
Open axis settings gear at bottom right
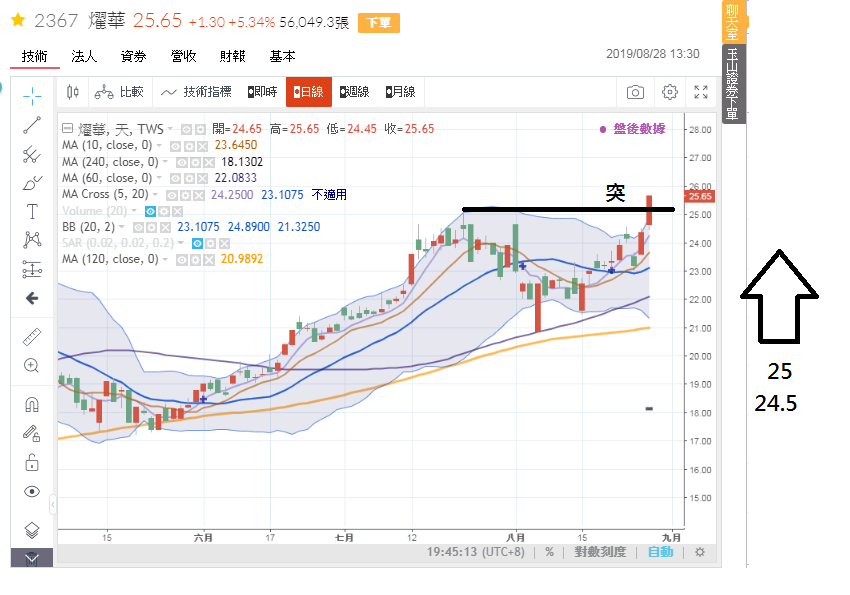[x=700, y=552]
